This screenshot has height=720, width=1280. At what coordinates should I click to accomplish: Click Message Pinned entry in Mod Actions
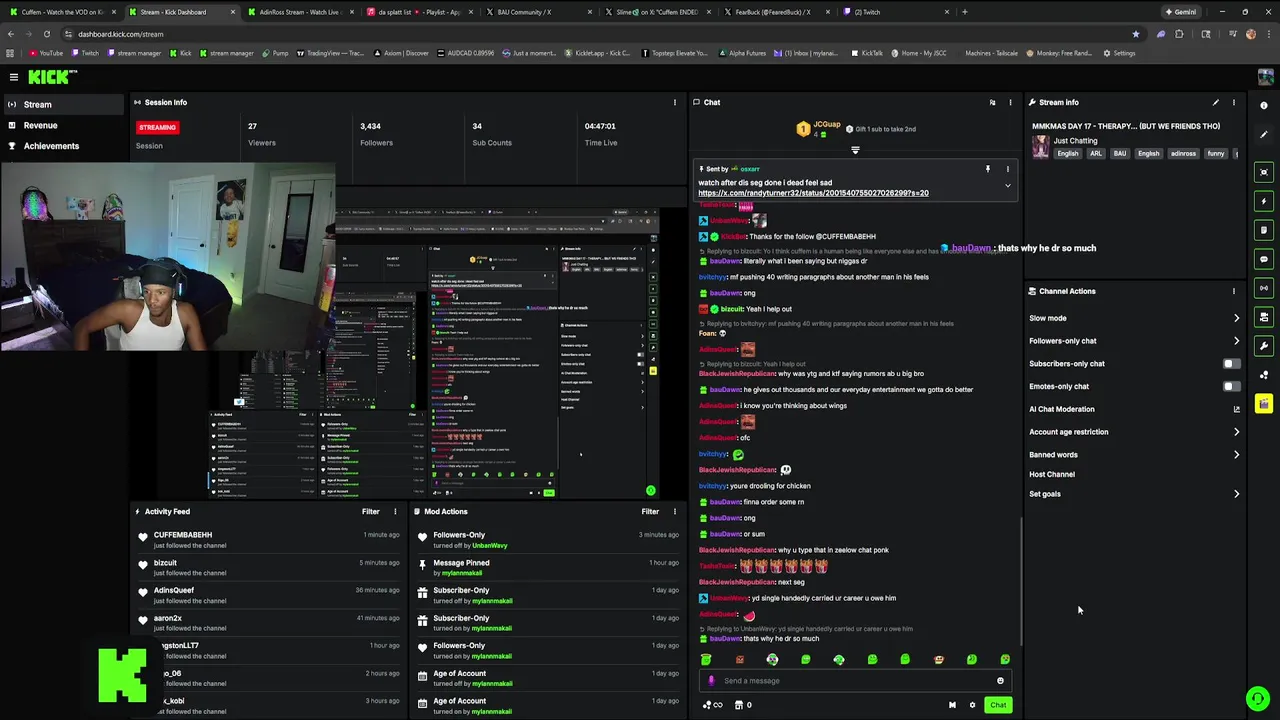click(548, 567)
